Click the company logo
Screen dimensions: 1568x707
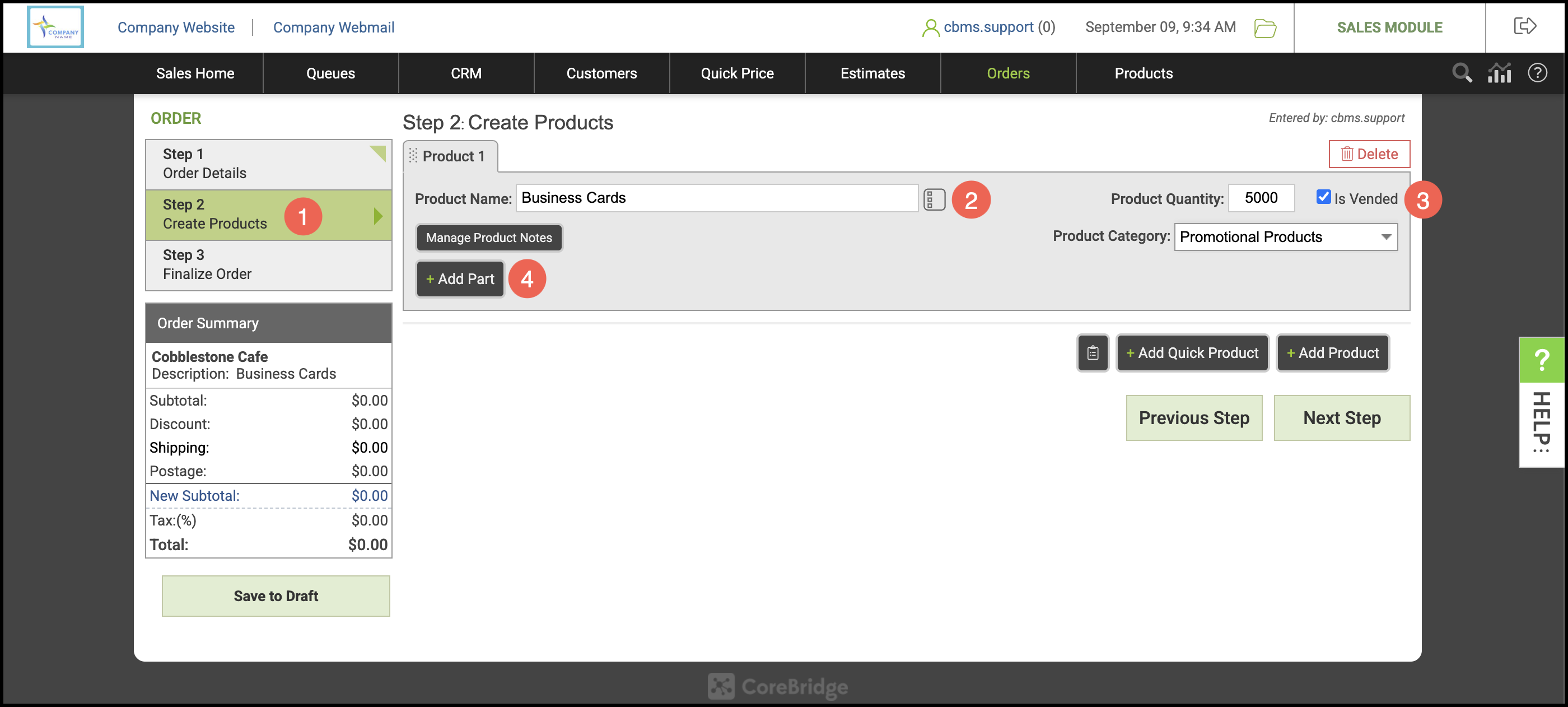coord(55,27)
